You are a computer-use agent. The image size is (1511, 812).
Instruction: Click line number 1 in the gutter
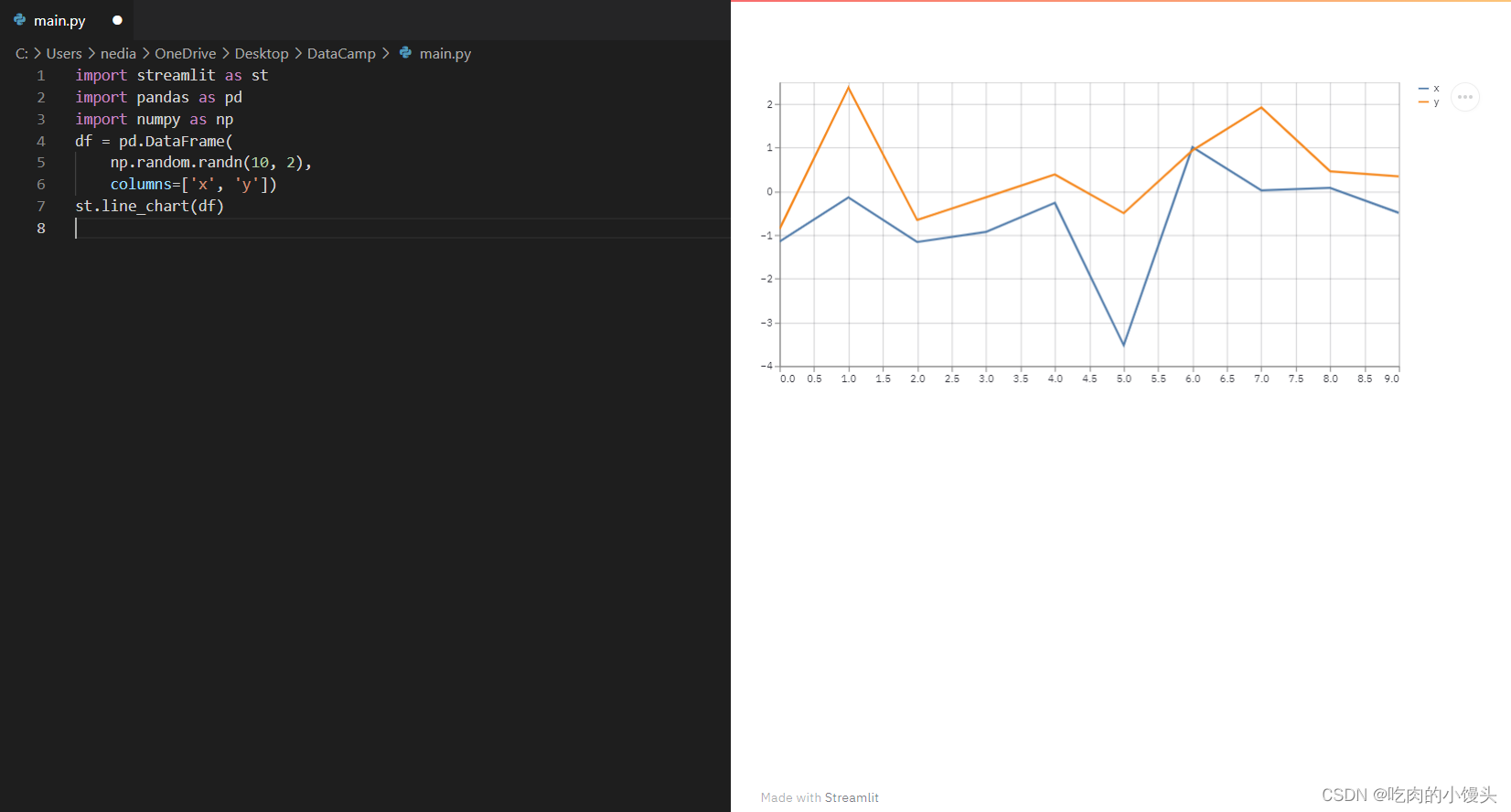(x=41, y=75)
